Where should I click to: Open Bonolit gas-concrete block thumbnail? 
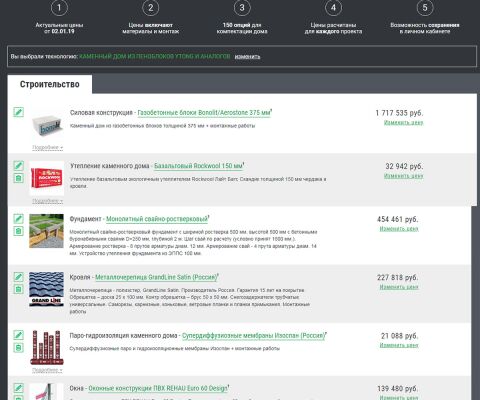[47, 126]
